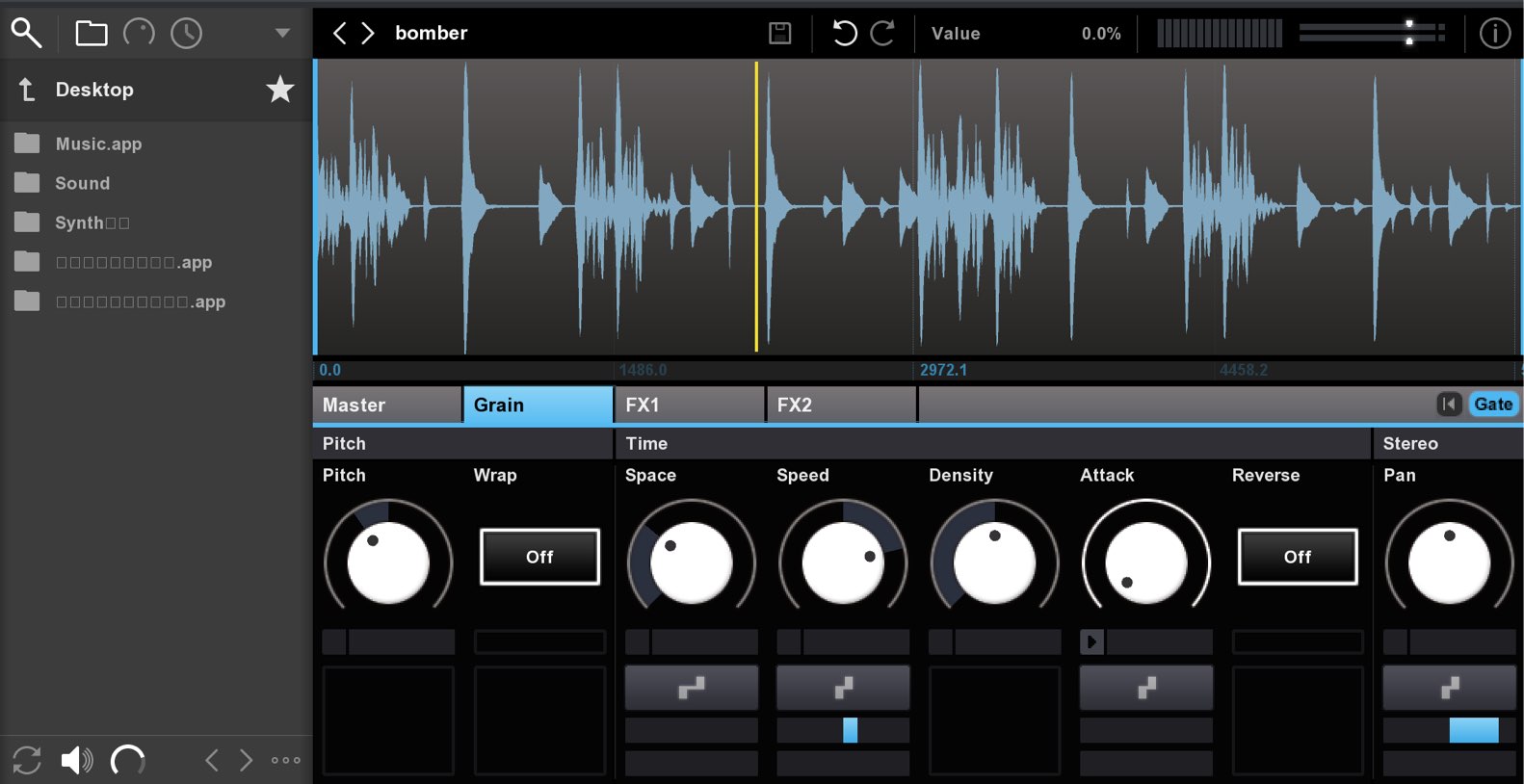Click the search magnifier icon

(x=26, y=33)
